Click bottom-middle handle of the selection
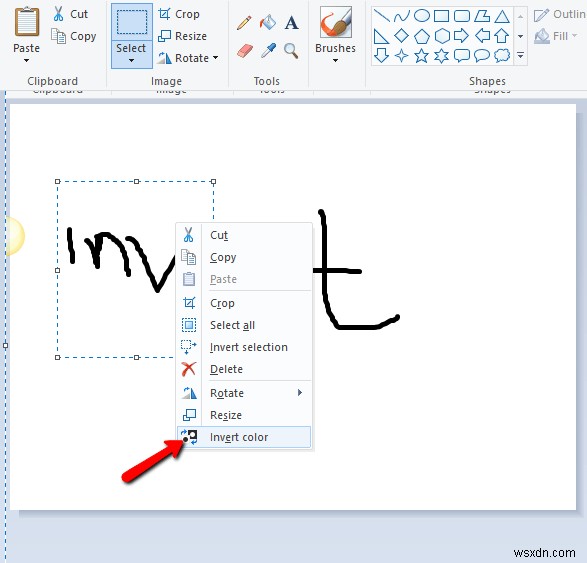Viewport: 587px width, 563px height. point(137,357)
